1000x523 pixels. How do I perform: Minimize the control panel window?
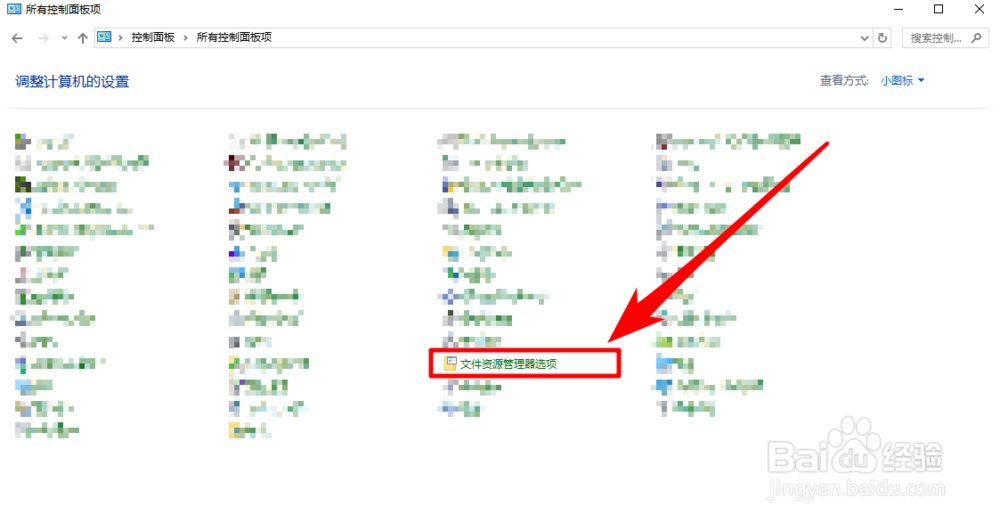899,9
